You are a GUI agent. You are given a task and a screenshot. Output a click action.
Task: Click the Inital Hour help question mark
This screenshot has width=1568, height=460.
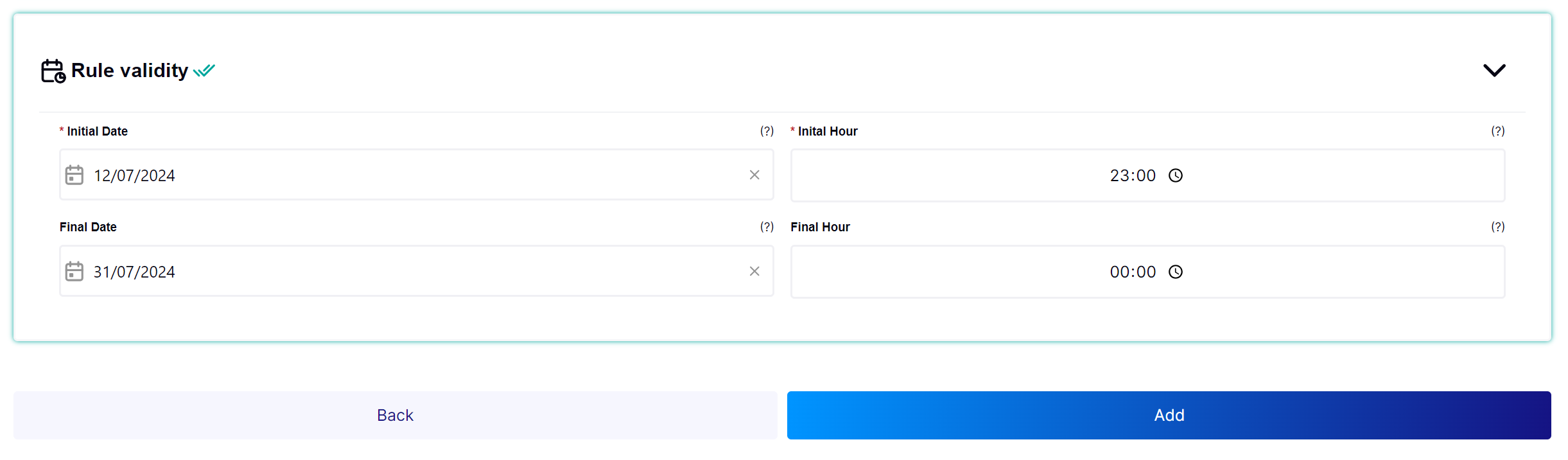pyautogui.click(x=1497, y=131)
